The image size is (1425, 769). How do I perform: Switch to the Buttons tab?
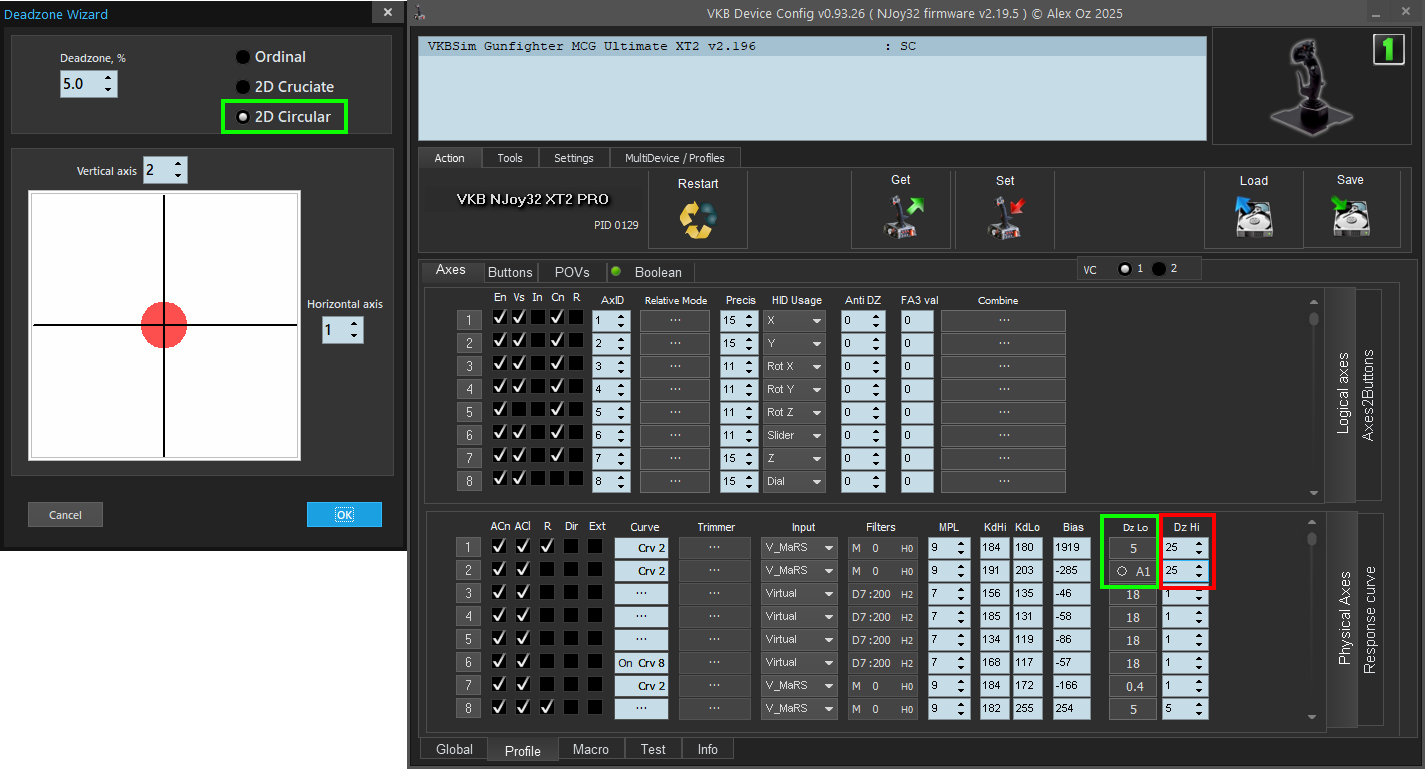click(510, 272)
